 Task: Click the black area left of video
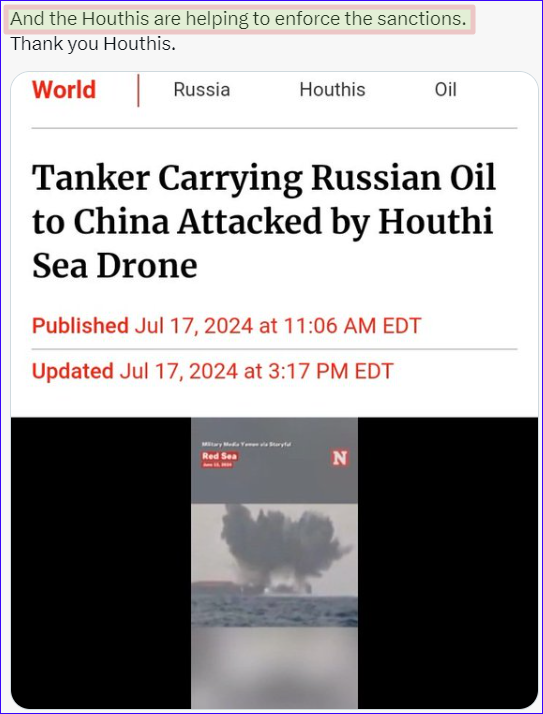[101, 563]
